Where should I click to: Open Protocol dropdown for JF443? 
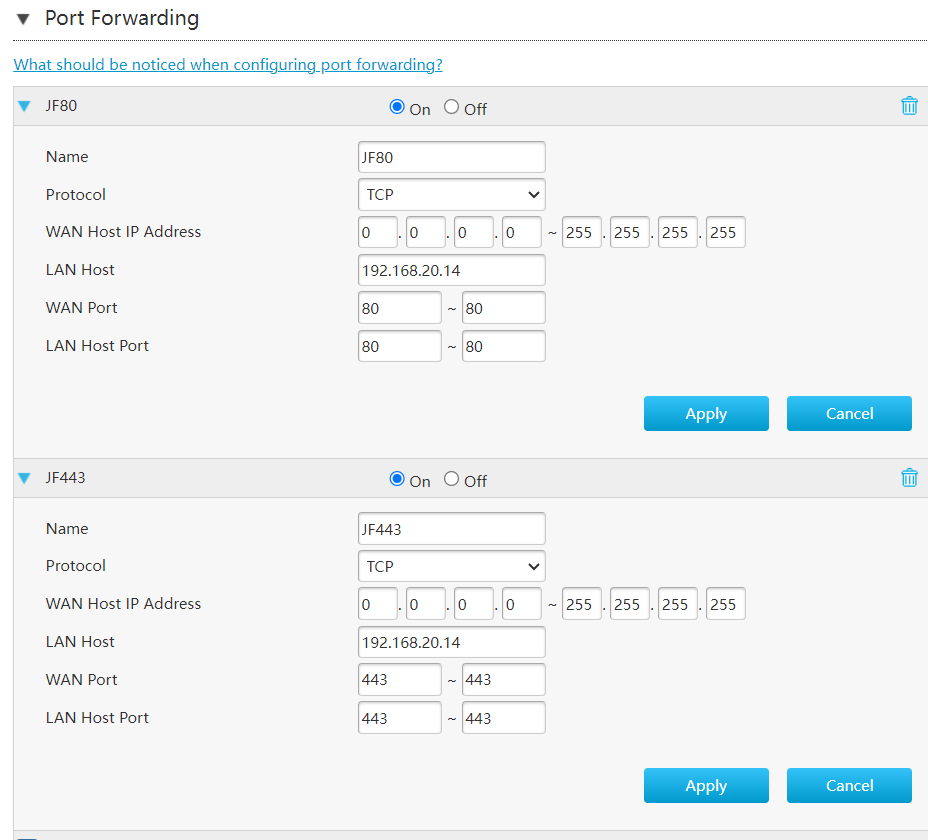[451, 566]
